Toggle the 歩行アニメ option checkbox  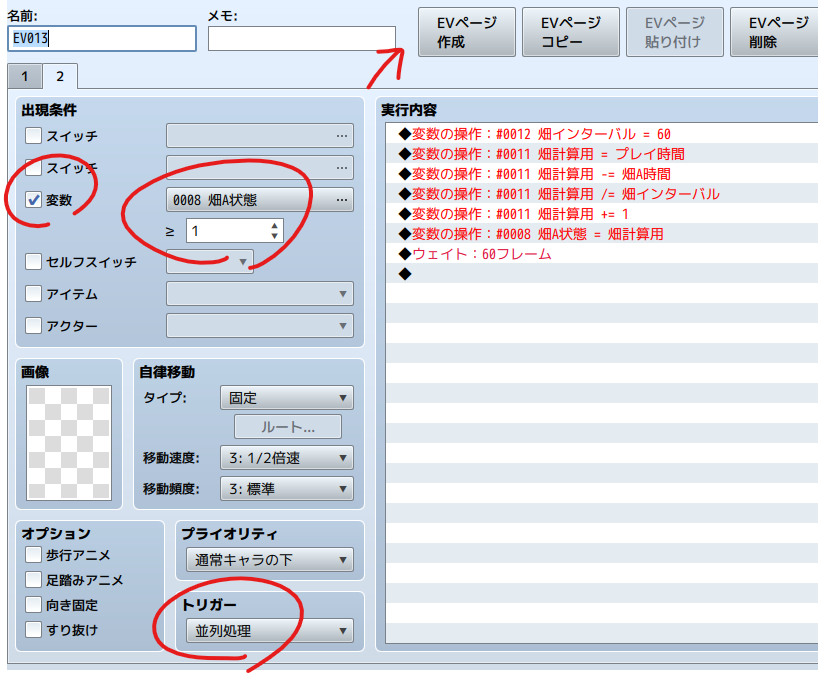pyautogui.click(x=33, y=555)
